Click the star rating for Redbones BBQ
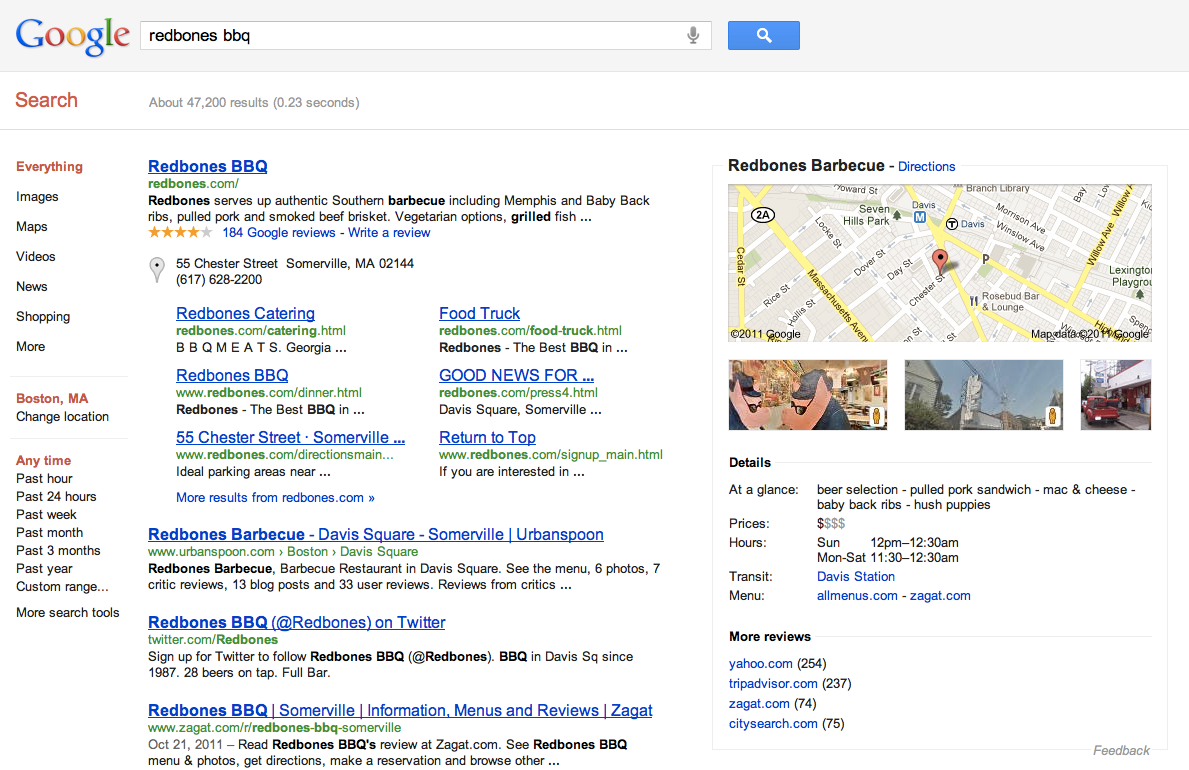Image resolution: width=1189 pixels, height=770 pixels. pos(180,233)
